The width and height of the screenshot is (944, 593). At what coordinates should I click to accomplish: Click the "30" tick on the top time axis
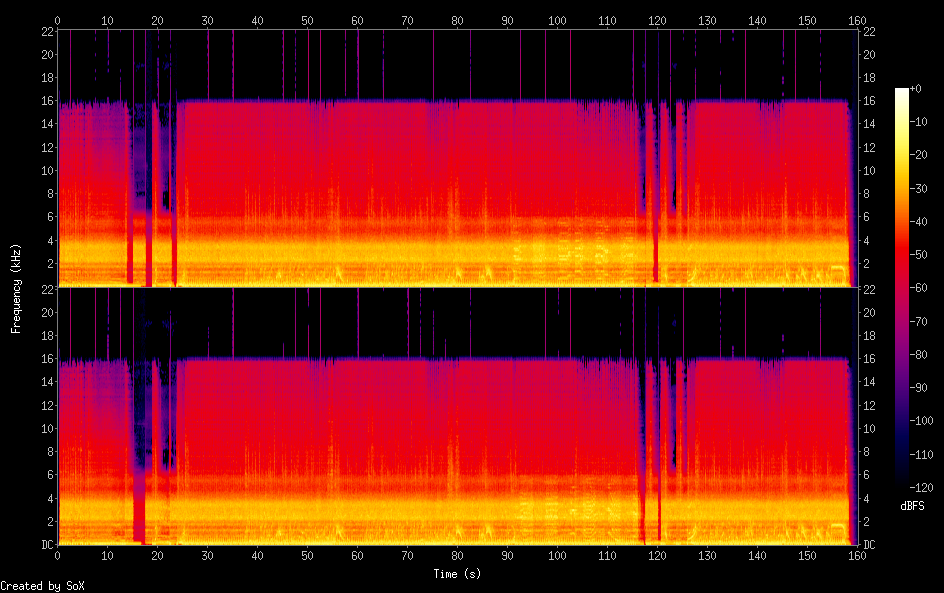pos(207,20)
